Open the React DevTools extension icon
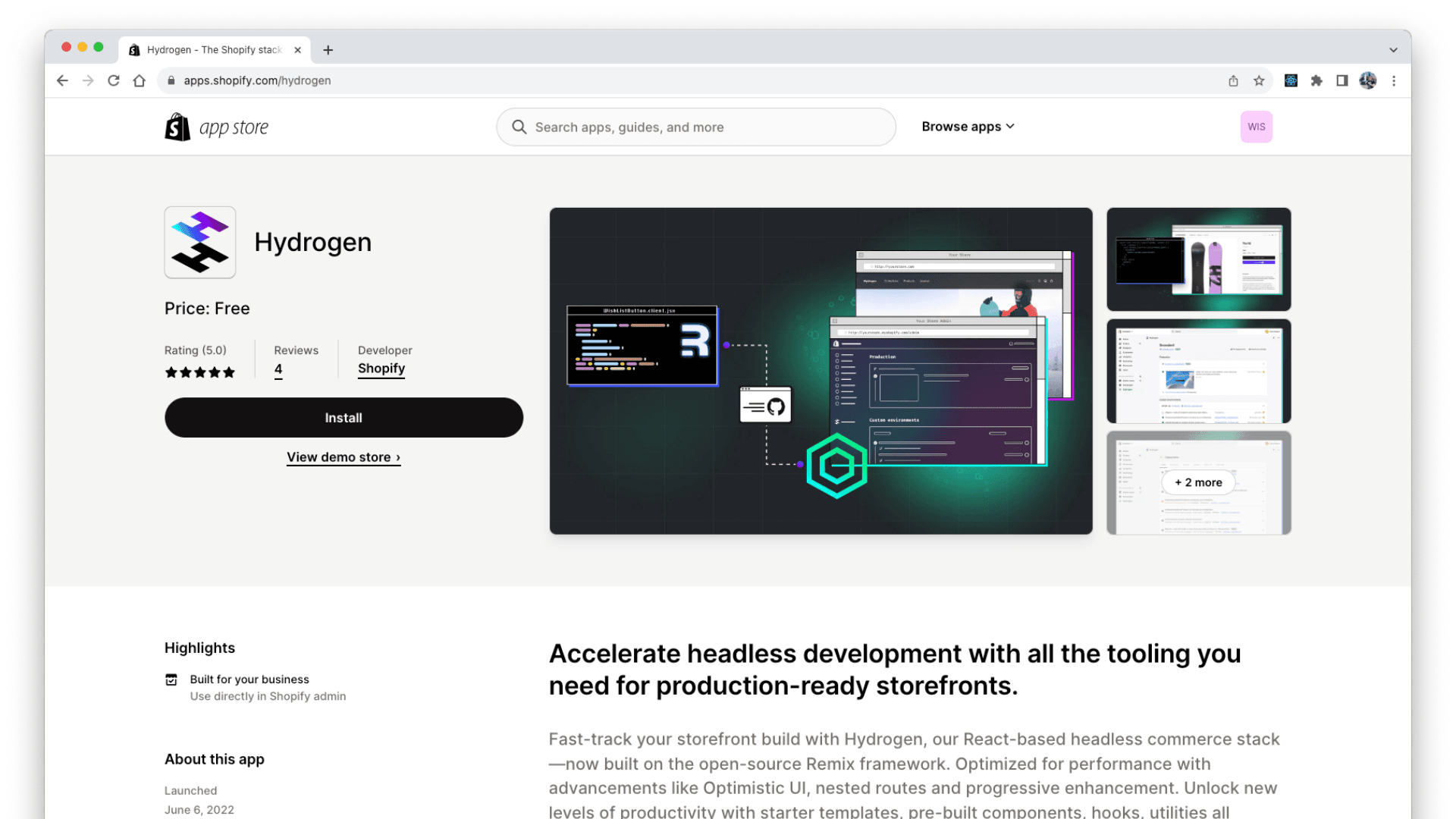 point(1291,80)
